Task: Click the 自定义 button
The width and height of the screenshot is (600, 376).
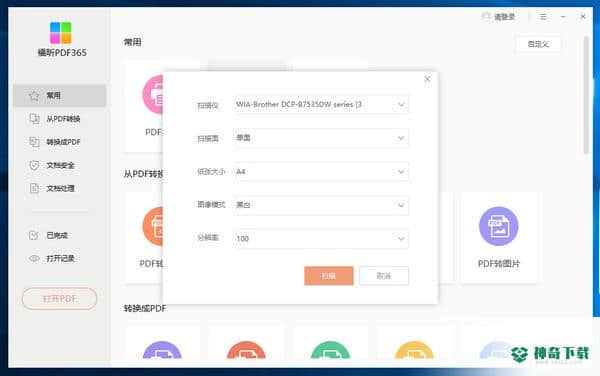Action: [538, 44]
